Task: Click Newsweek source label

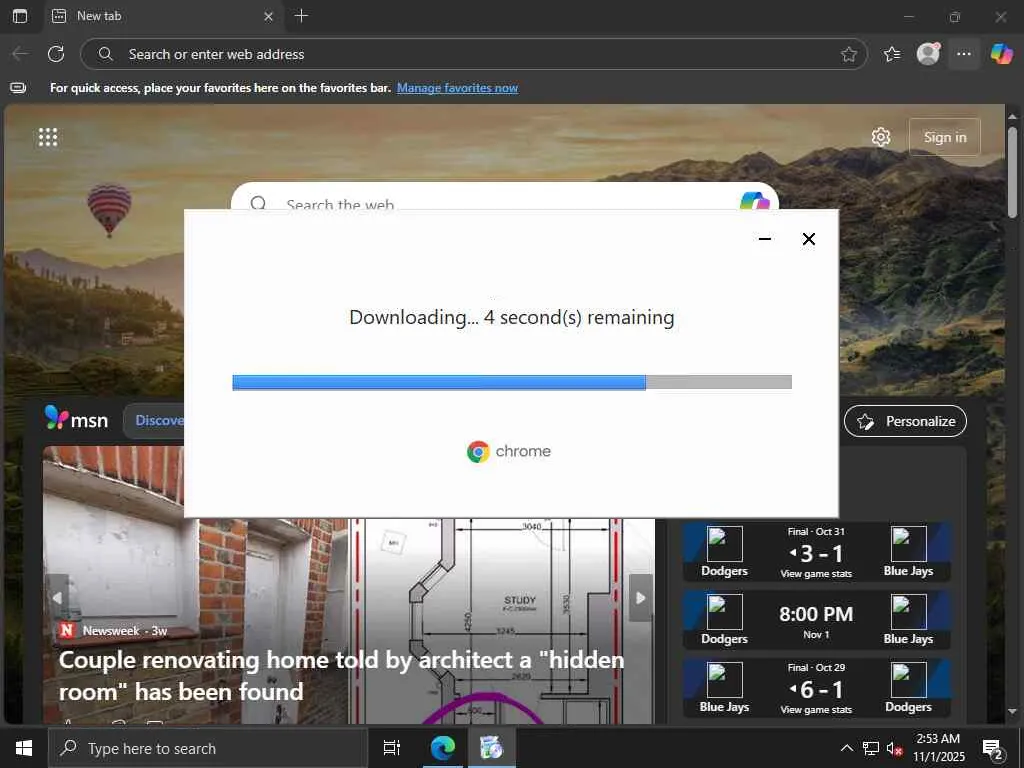Action: click(113, 630)
